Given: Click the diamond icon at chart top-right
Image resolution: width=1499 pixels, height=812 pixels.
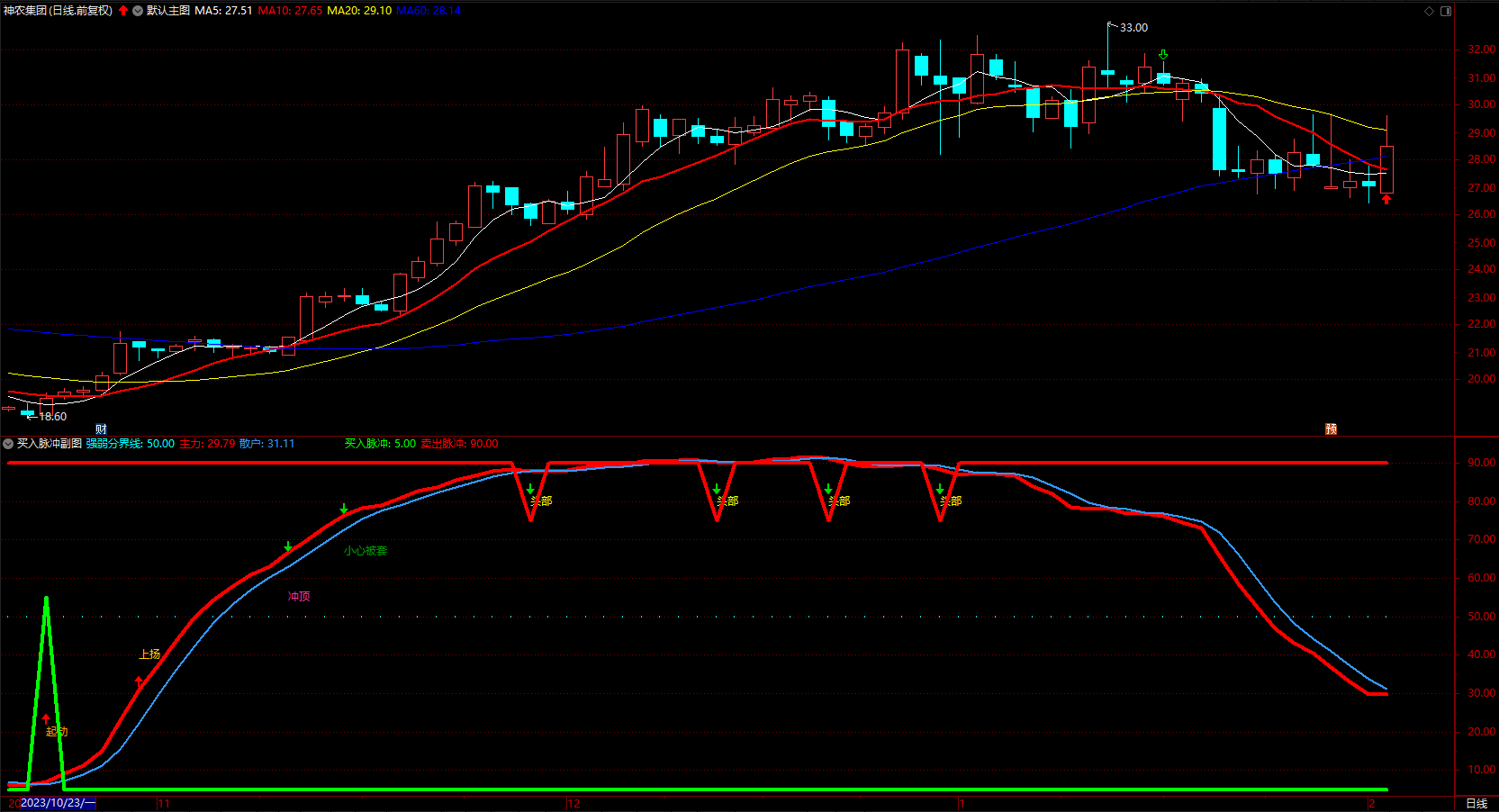Looking at the screenshot, I should tap(1429, 11).
